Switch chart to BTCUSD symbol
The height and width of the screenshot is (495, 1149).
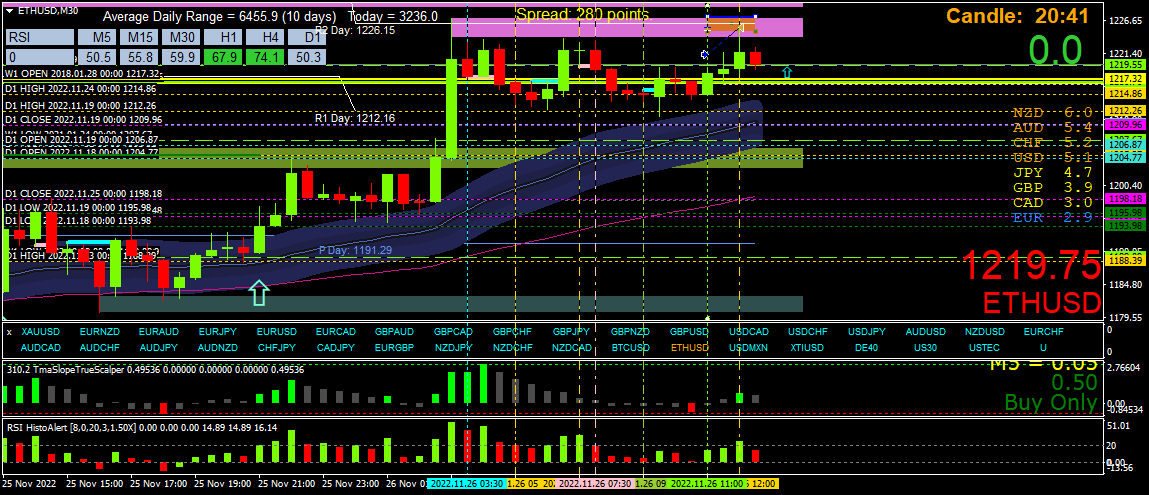630,347
